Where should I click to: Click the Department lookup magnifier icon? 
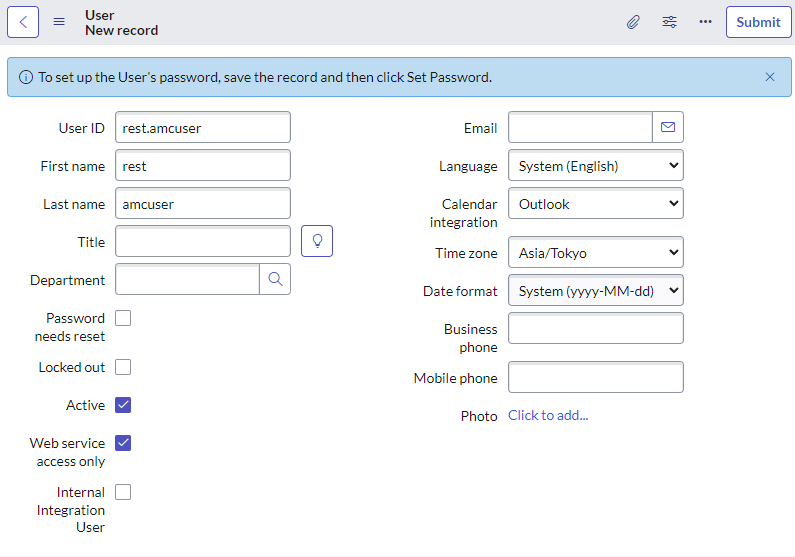[275, 280]
